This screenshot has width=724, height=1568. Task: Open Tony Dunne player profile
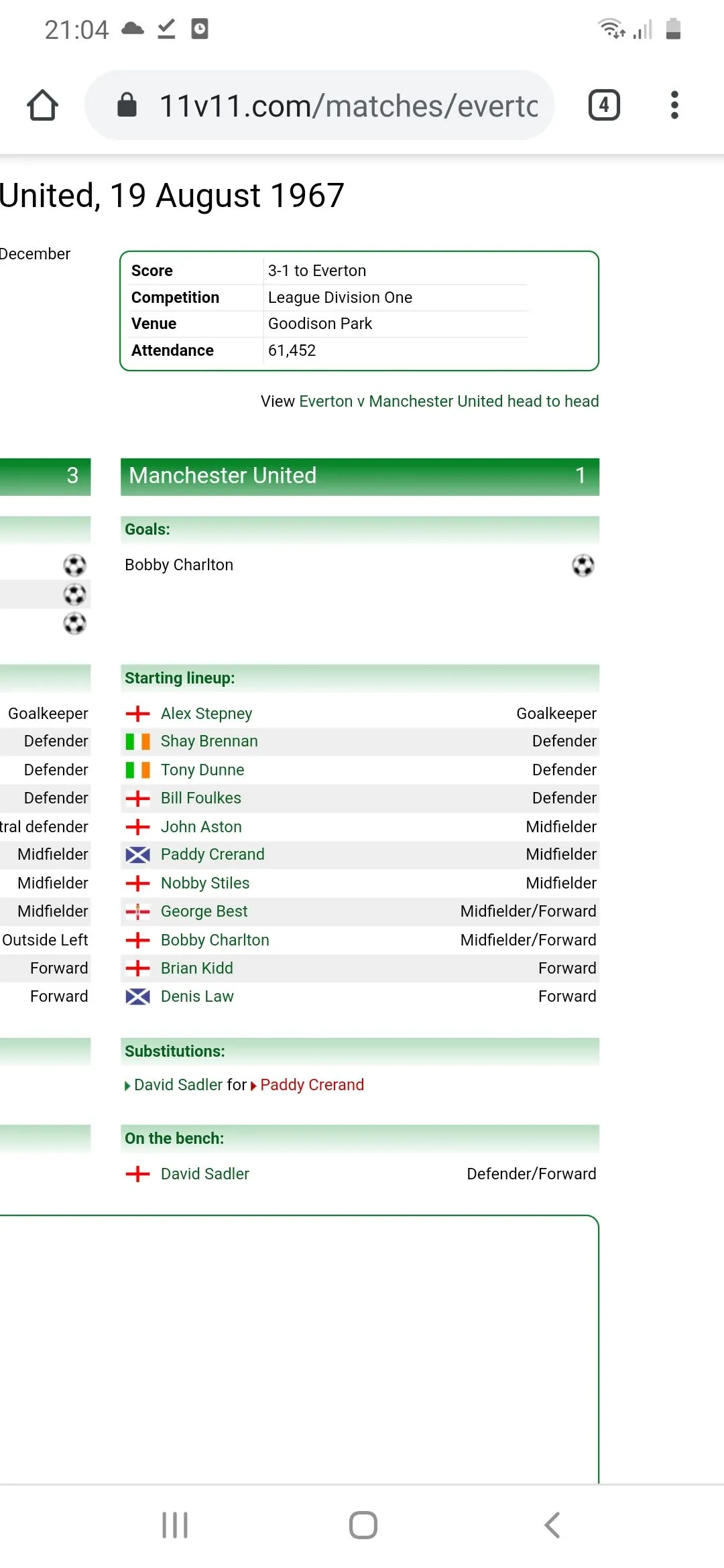pos(202,770)
